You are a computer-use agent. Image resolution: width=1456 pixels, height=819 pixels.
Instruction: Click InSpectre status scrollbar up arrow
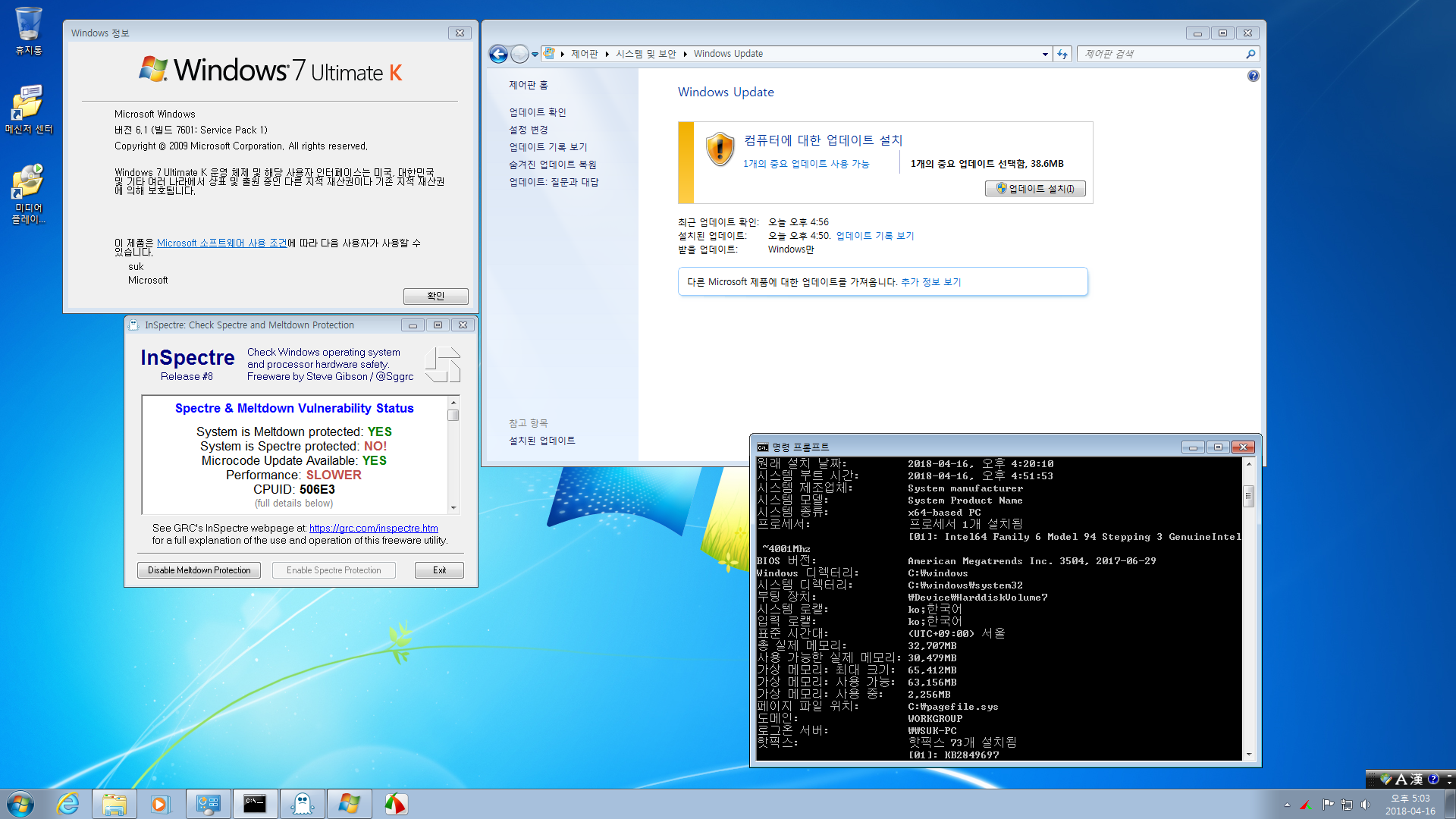pyautogui.click(x=453, y=403)
